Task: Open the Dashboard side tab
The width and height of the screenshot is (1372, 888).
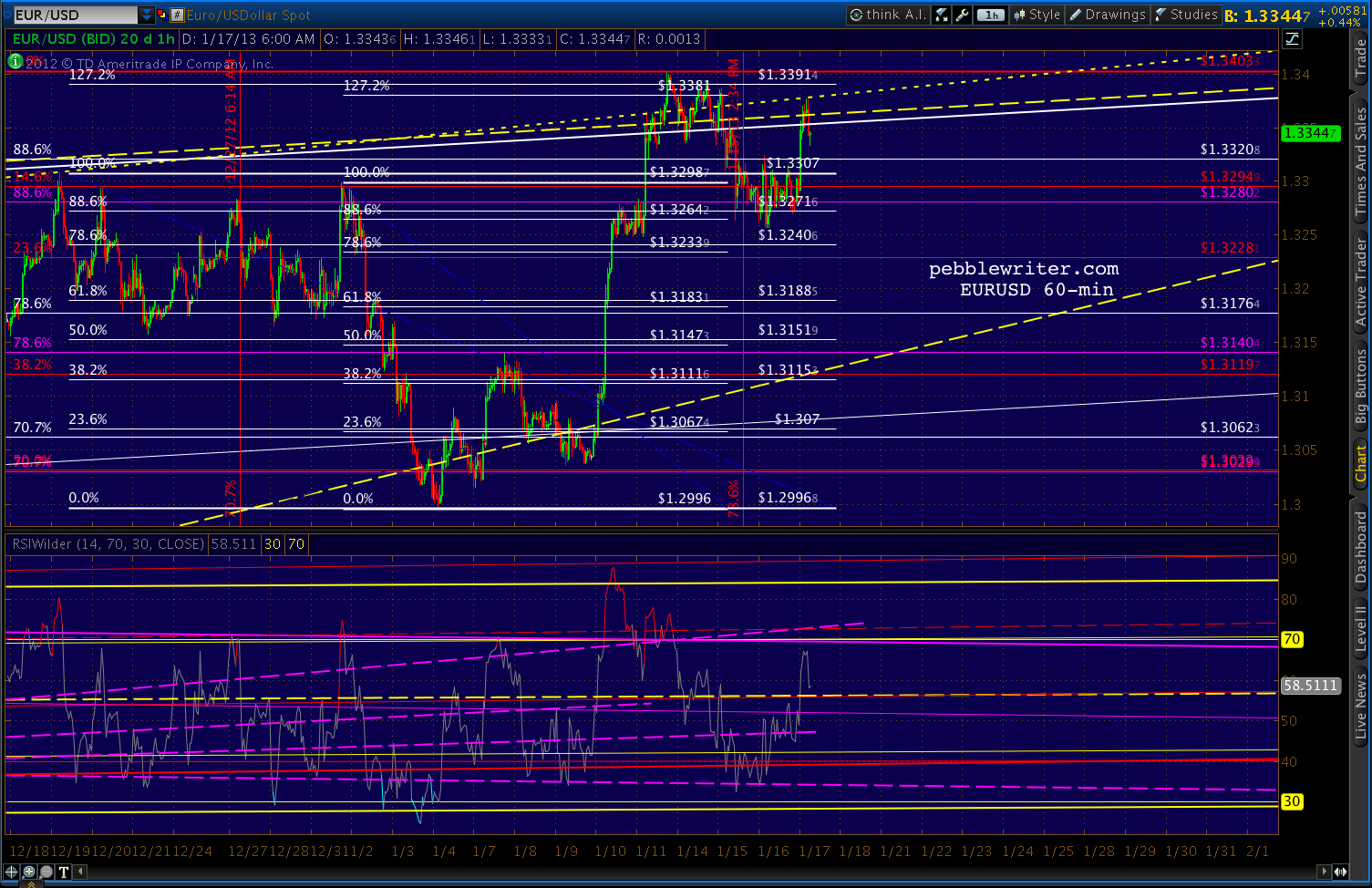Action: (1360, 547)
